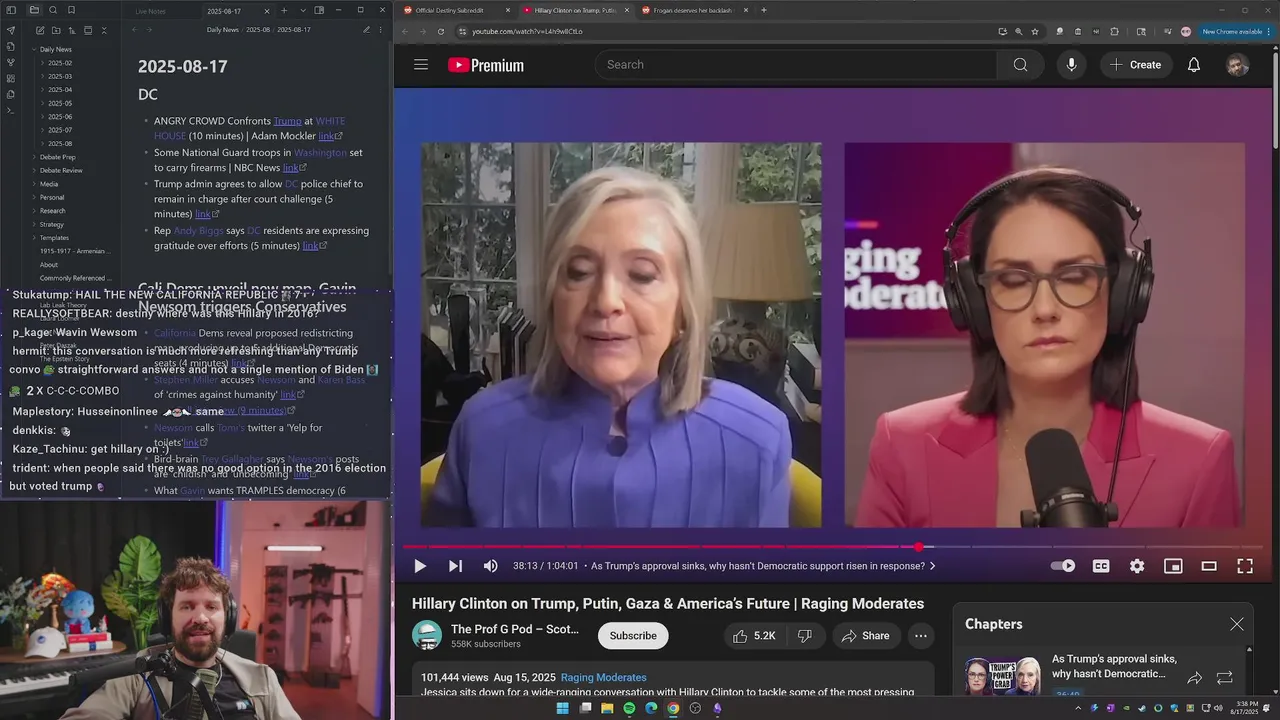Click the YouTube Premium logo
Image resolution: width=1280 pixels, height=720 pixels.
486,65
